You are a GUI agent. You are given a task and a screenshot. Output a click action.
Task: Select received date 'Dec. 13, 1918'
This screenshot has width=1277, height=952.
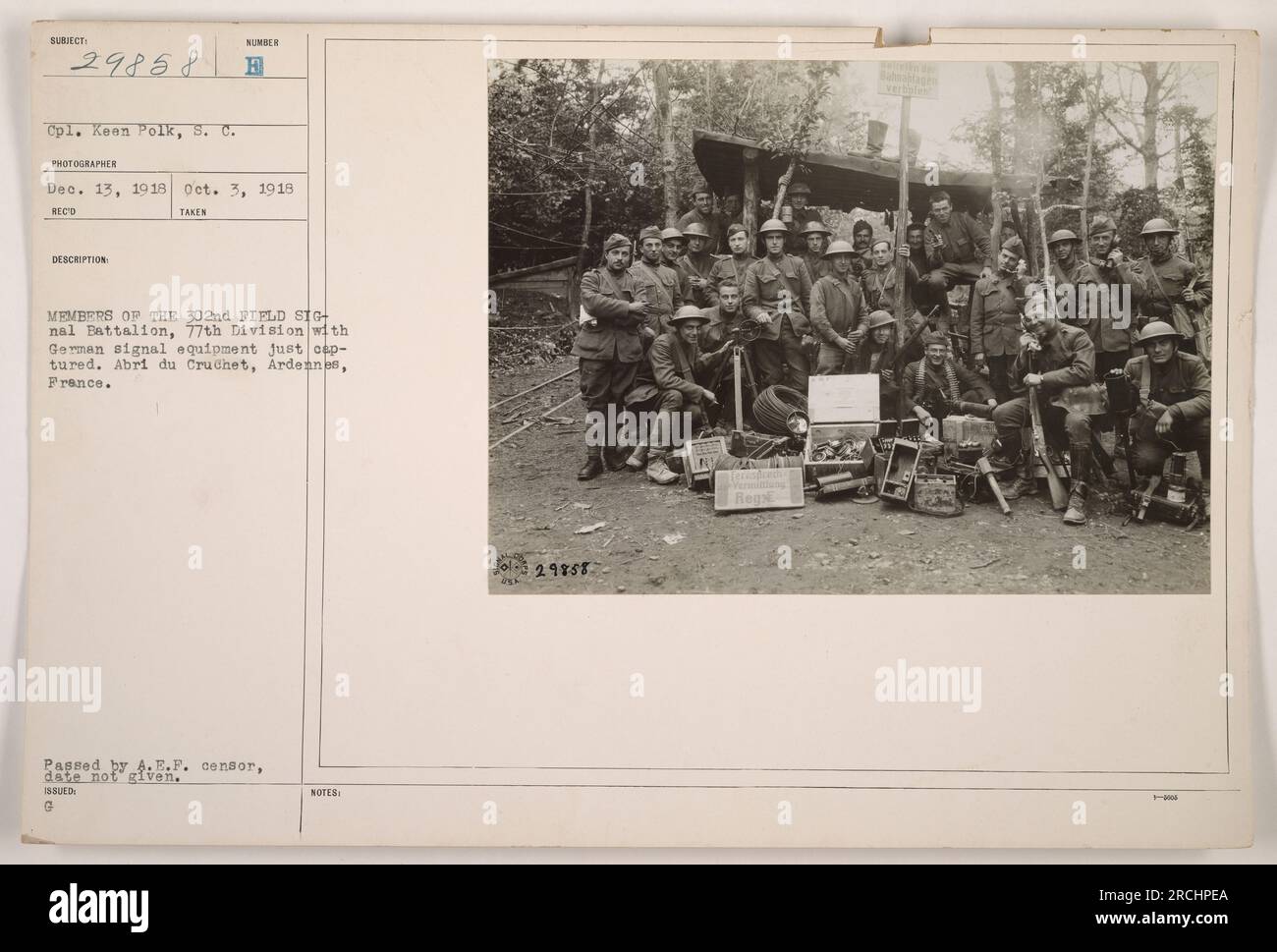107,188
